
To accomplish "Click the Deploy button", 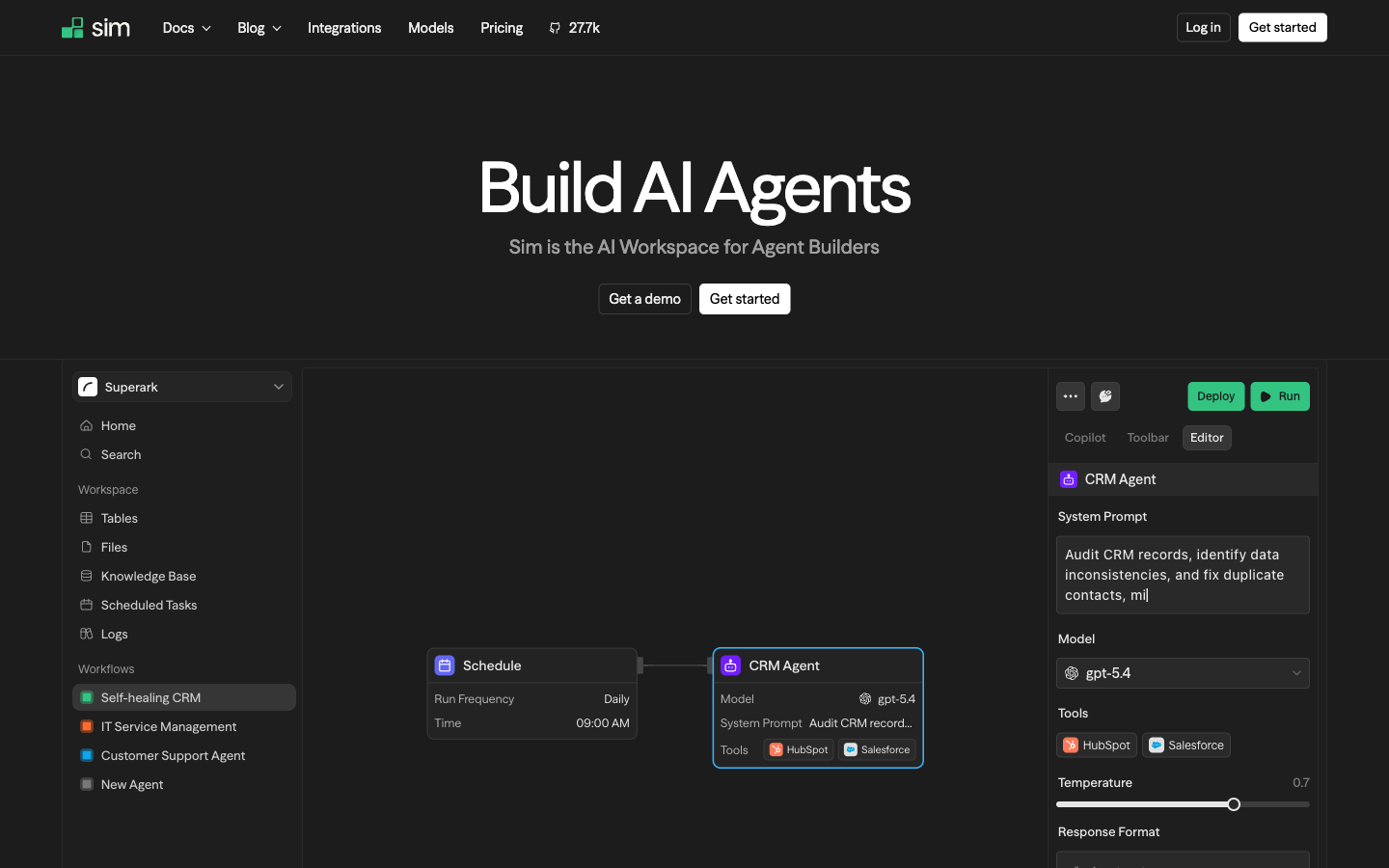I will click(x=1215, y=395).
